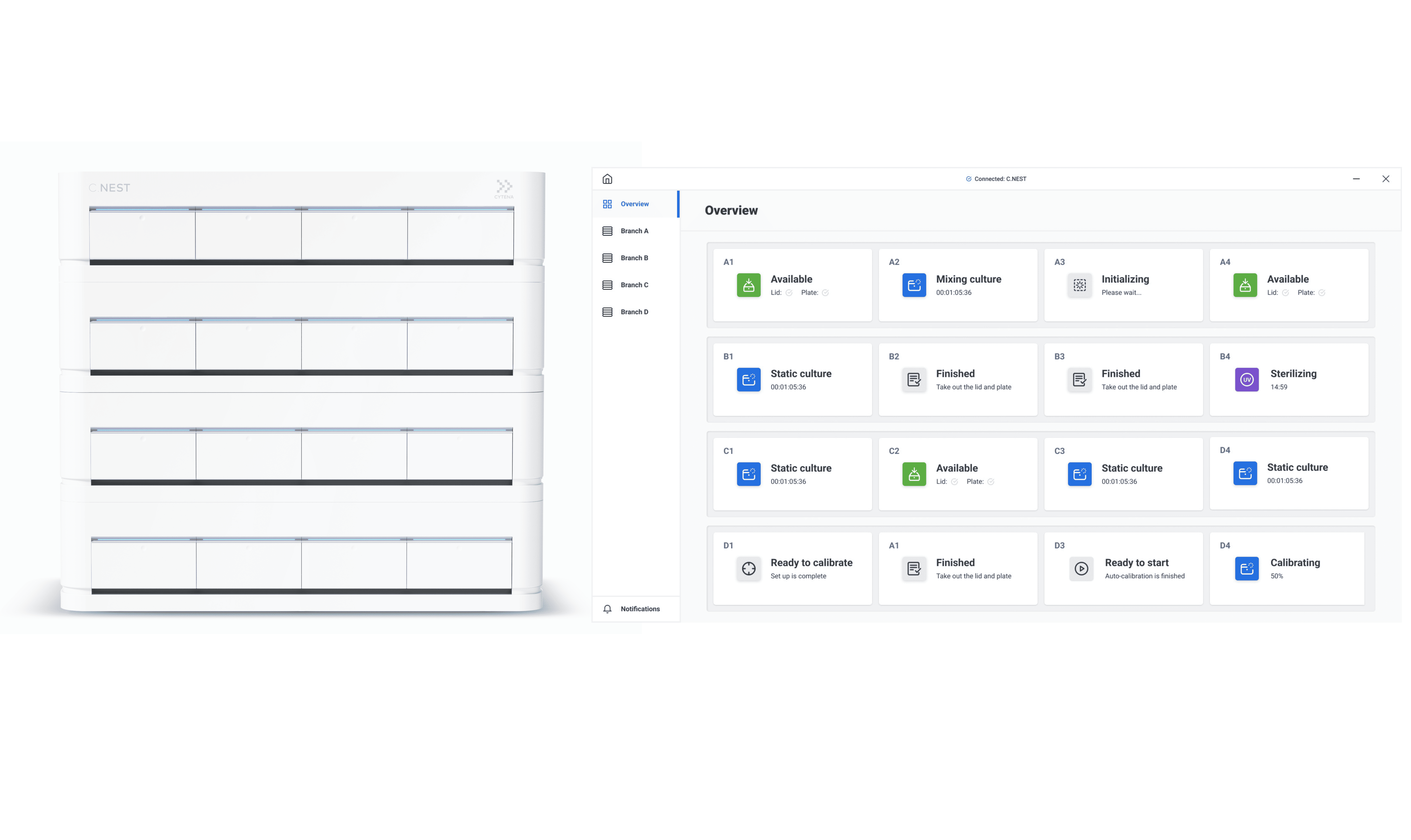Click 'Auto-calibration is finished' text in D3
The image size is (1411, 840).
click(1144, 576)
